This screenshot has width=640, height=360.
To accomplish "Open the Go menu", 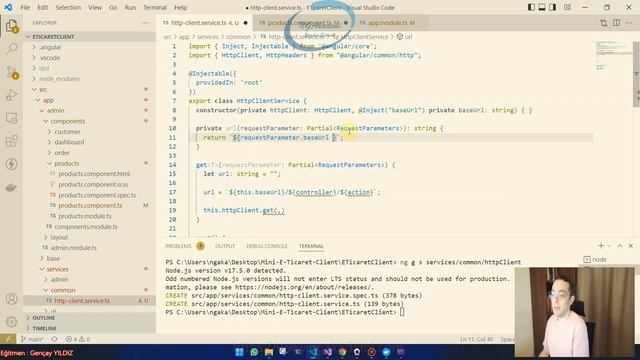I will click(x=113, y=7).
